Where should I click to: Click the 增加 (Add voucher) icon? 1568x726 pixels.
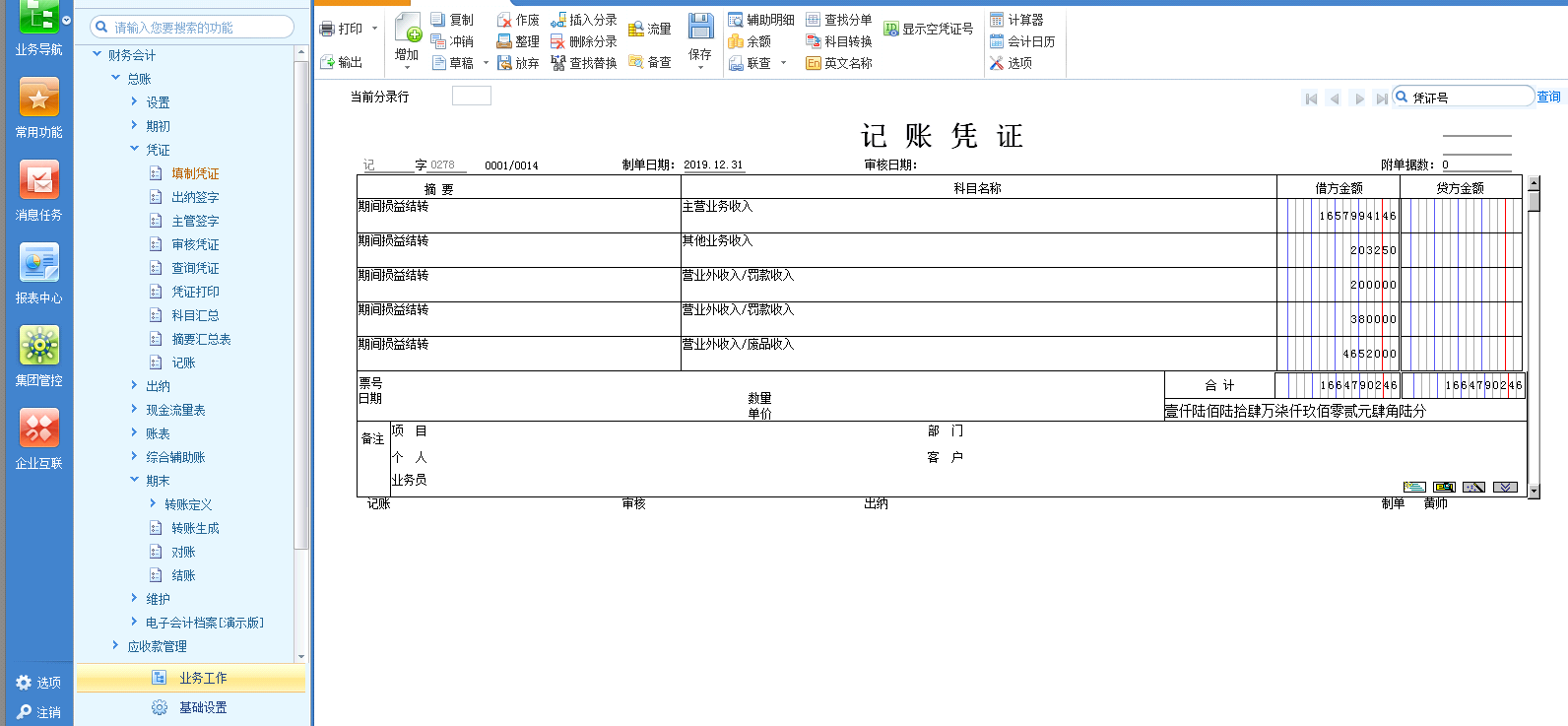pyautogui.click(x=407, y=28)
